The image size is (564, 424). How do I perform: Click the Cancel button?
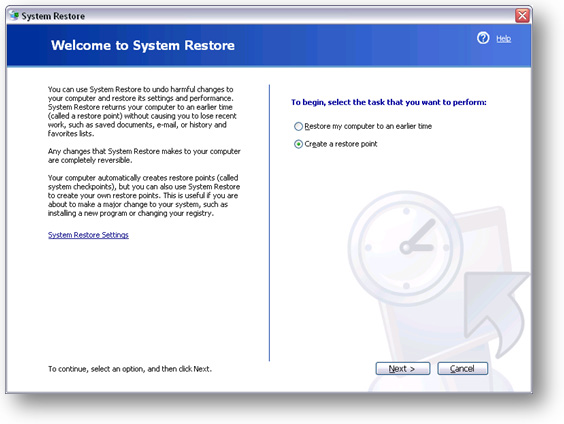click(463, 369)
